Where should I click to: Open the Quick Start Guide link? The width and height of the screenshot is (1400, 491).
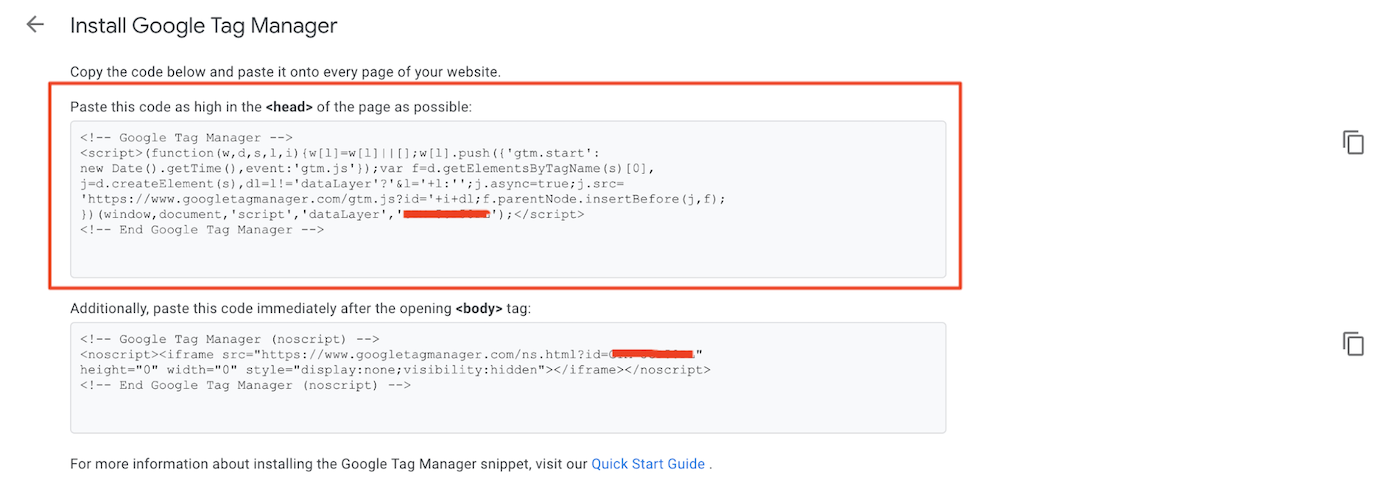pos(648,464)
